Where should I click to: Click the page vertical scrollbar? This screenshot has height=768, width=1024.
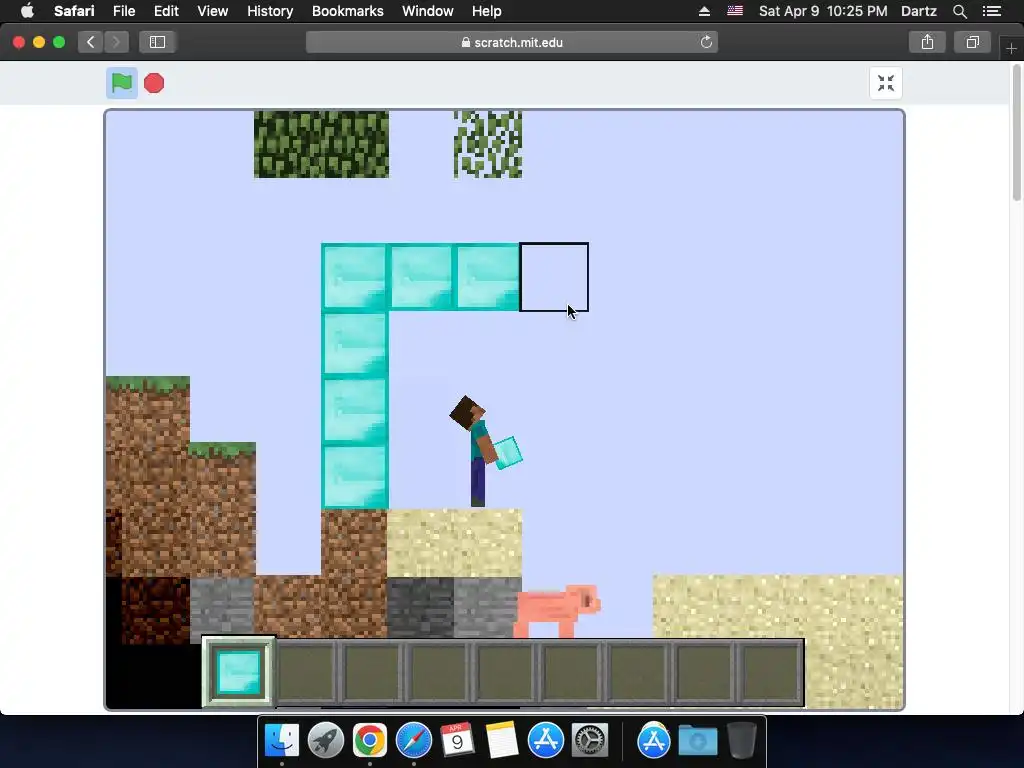[x=1017, y=131]
